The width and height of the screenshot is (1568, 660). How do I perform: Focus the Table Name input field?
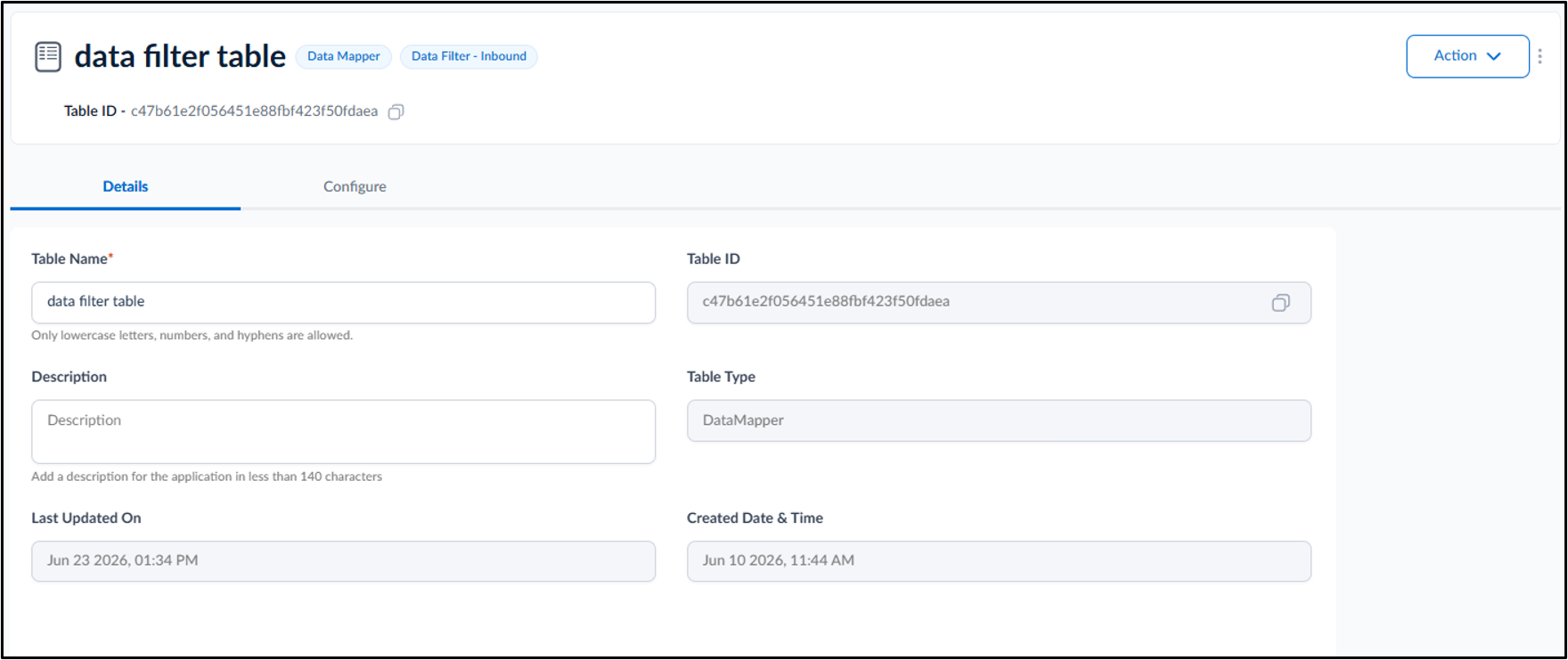(x=343, y=303)
